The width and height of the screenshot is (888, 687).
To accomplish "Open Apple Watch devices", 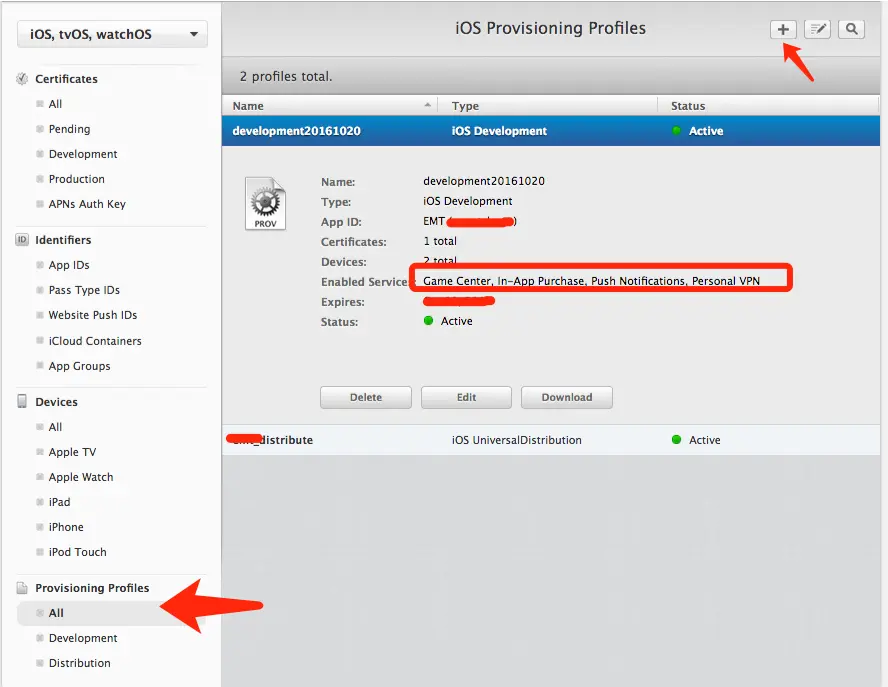I will pyautogui.click(x=80, y=477).
